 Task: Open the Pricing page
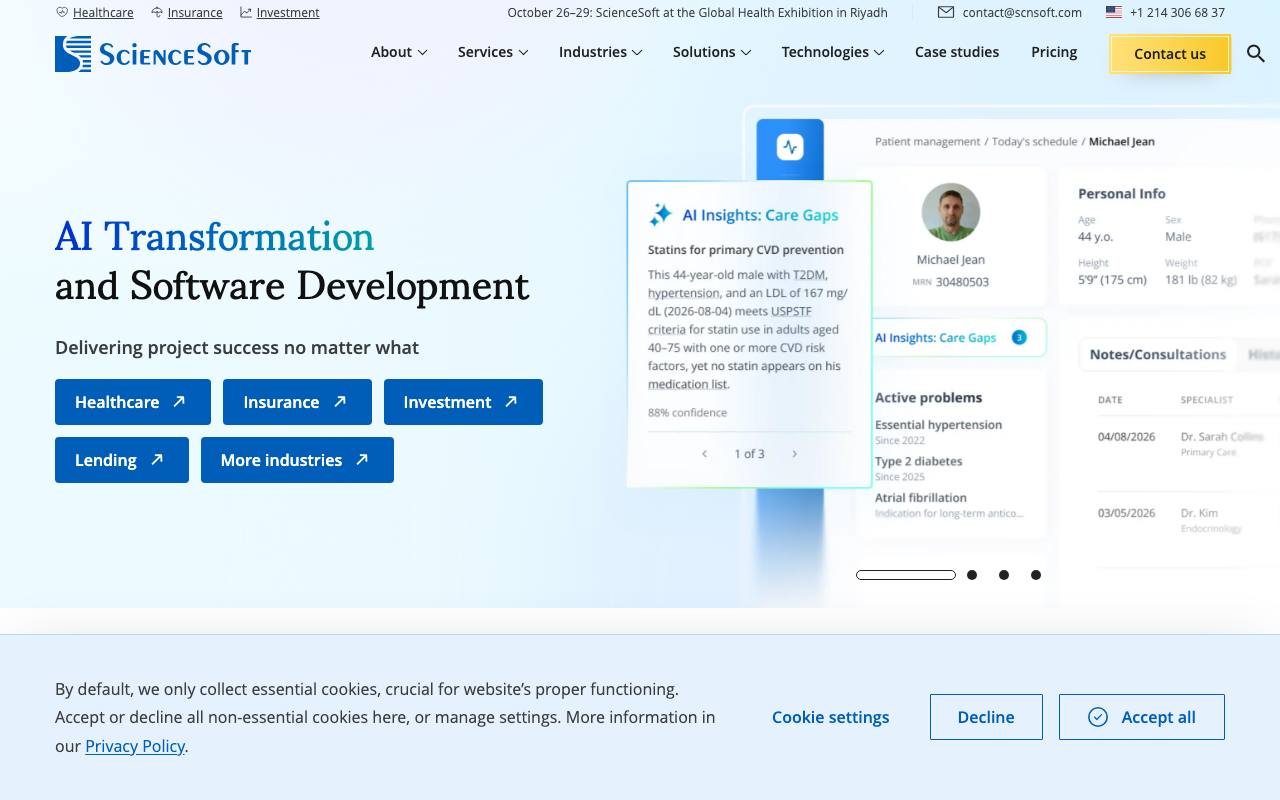(1054, 52)
